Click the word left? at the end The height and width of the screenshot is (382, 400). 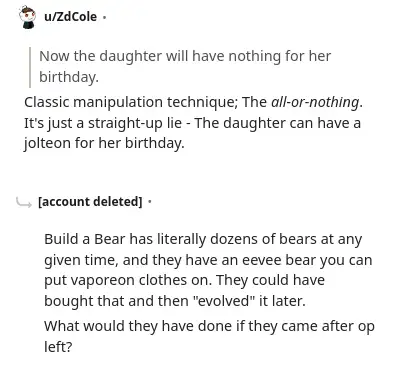coord(58,347)
